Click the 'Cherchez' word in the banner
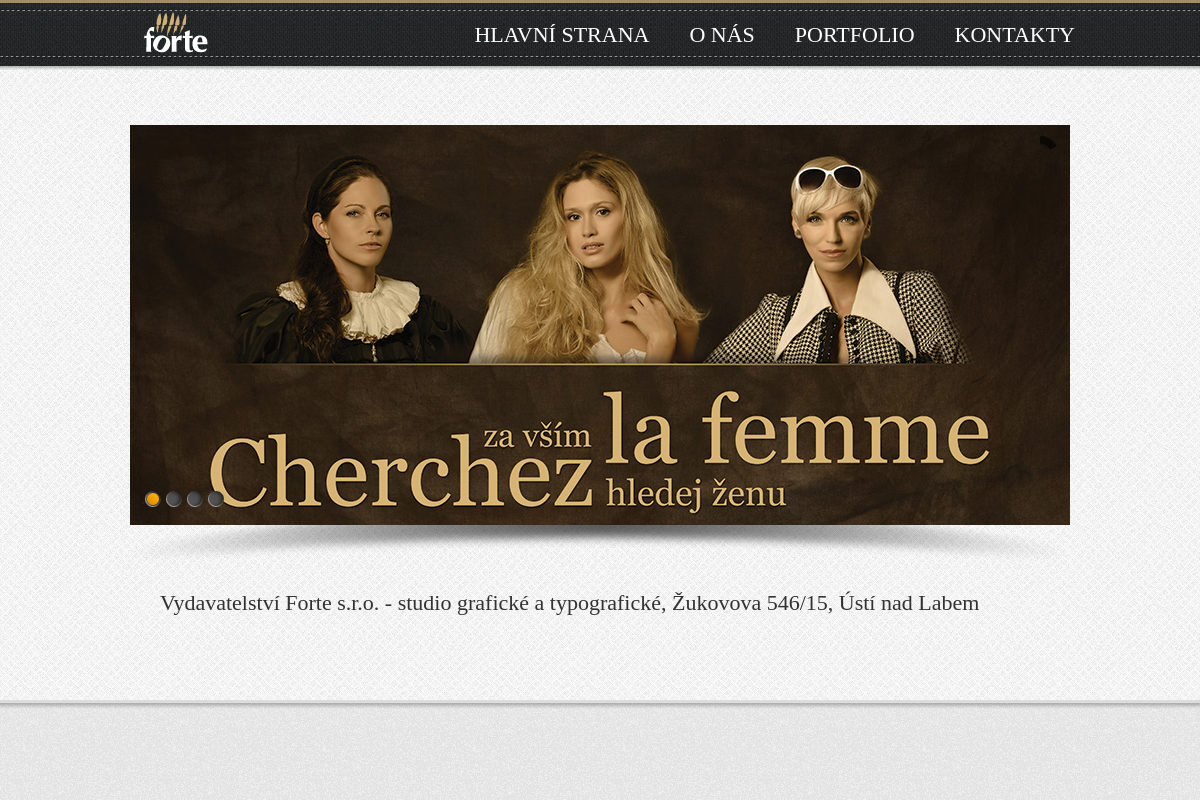The height and width of the screenshot is (800, 1200). point(402,472)
